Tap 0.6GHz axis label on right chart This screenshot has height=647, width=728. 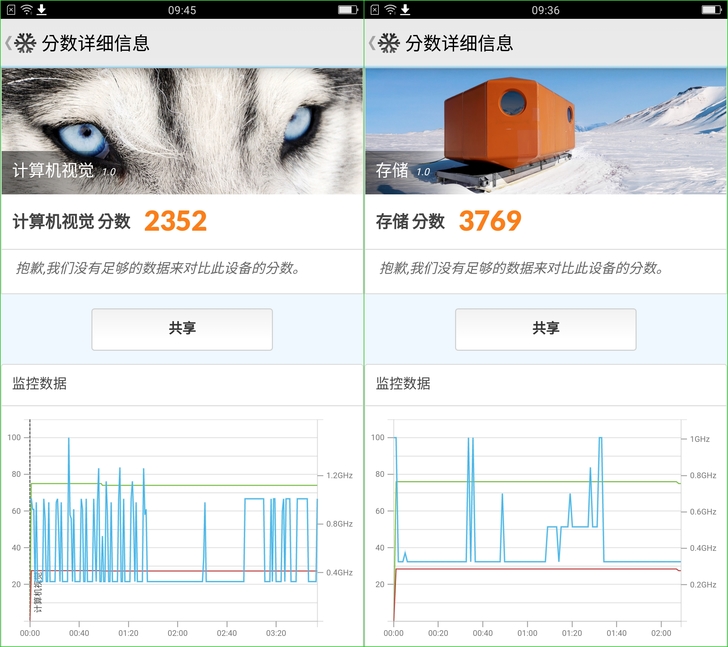click(703, 512)
